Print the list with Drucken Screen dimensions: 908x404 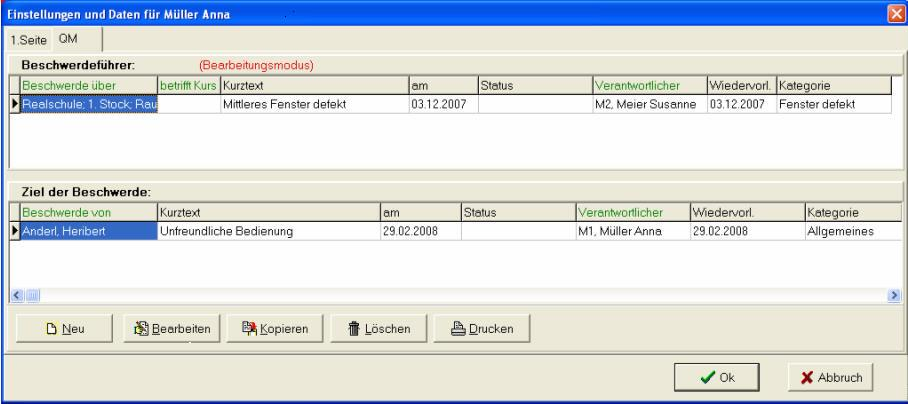click(482, 329)
